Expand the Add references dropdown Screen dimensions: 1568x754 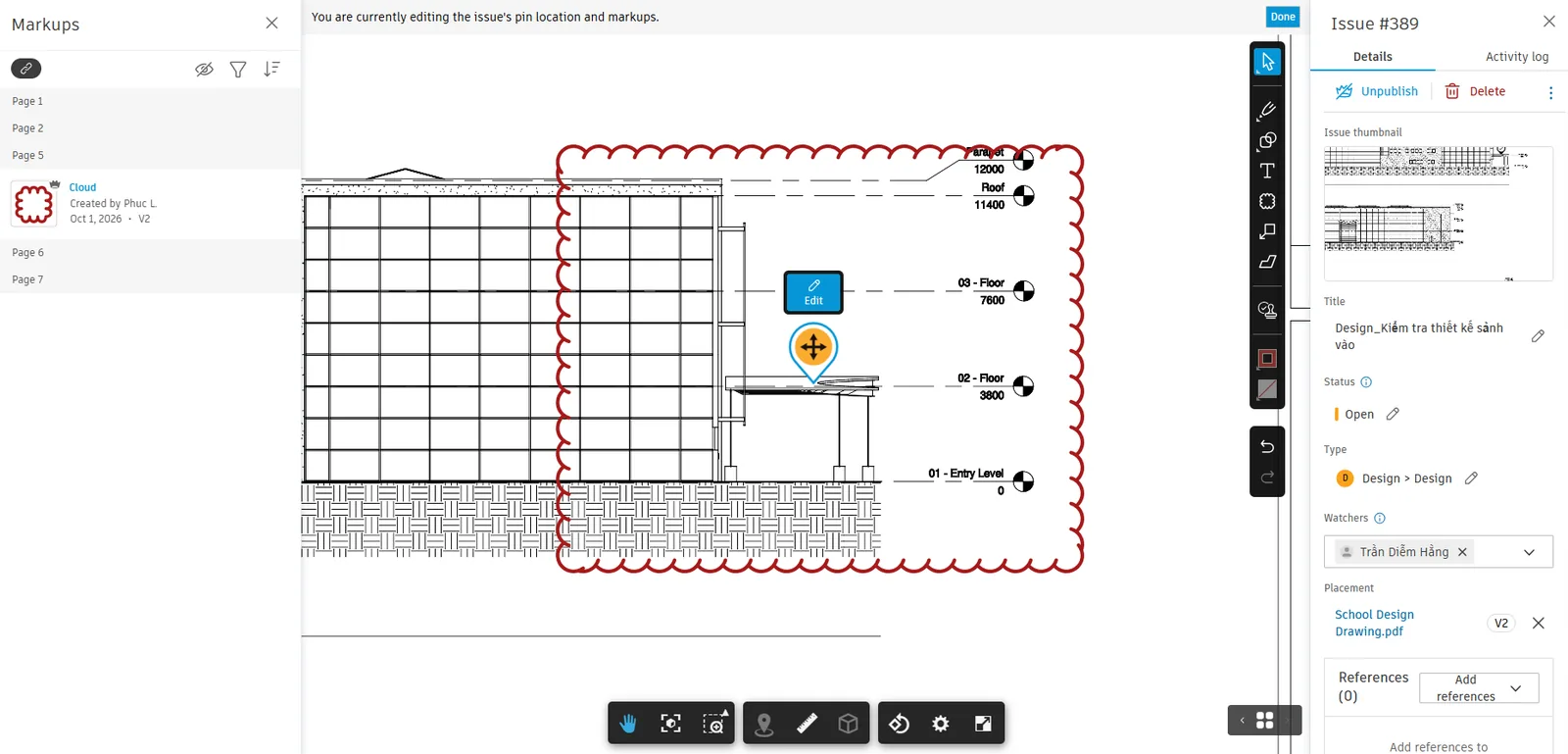[x=1479, y=687]
